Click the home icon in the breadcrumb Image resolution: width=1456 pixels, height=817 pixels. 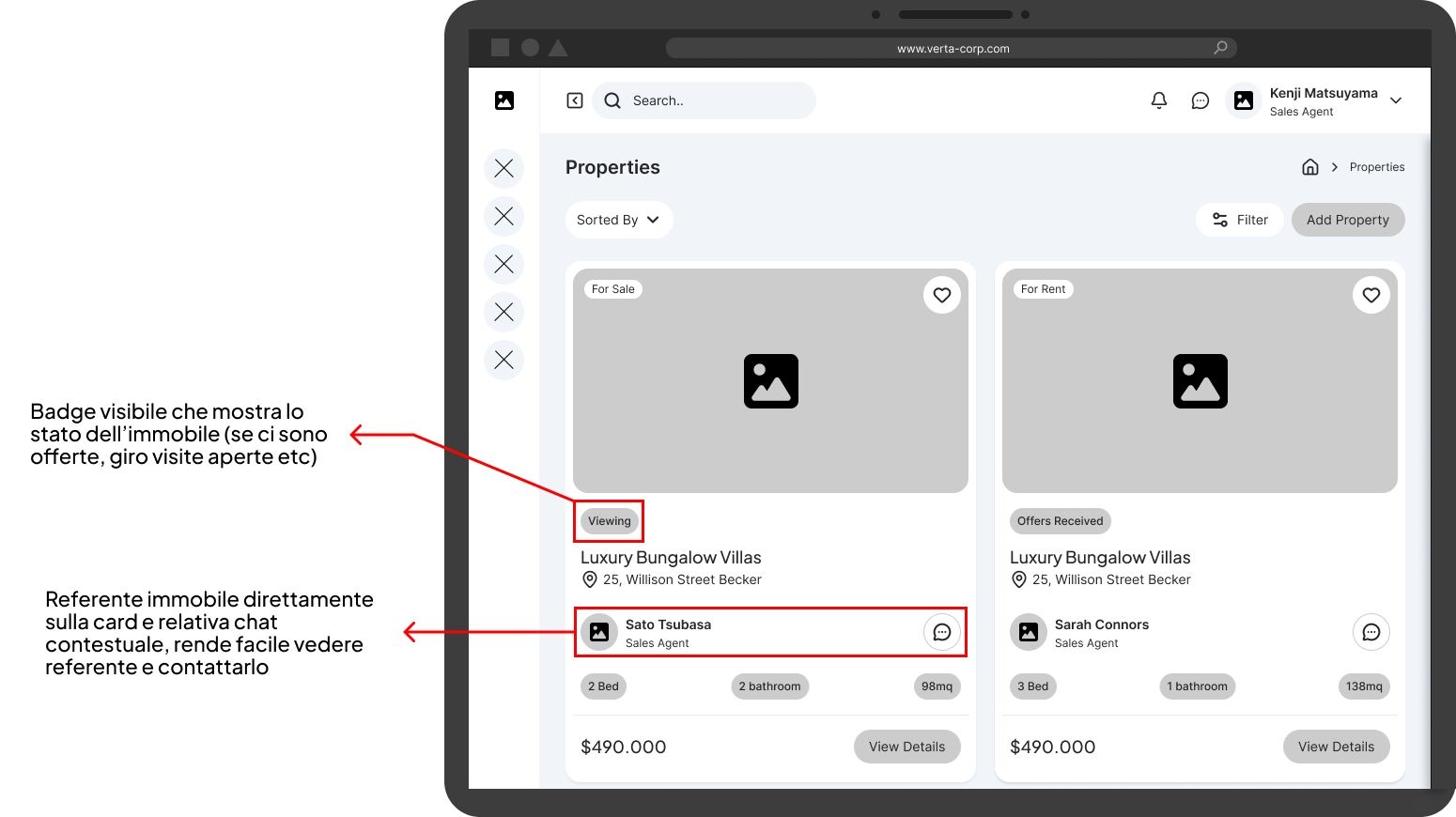[1310, 167]
